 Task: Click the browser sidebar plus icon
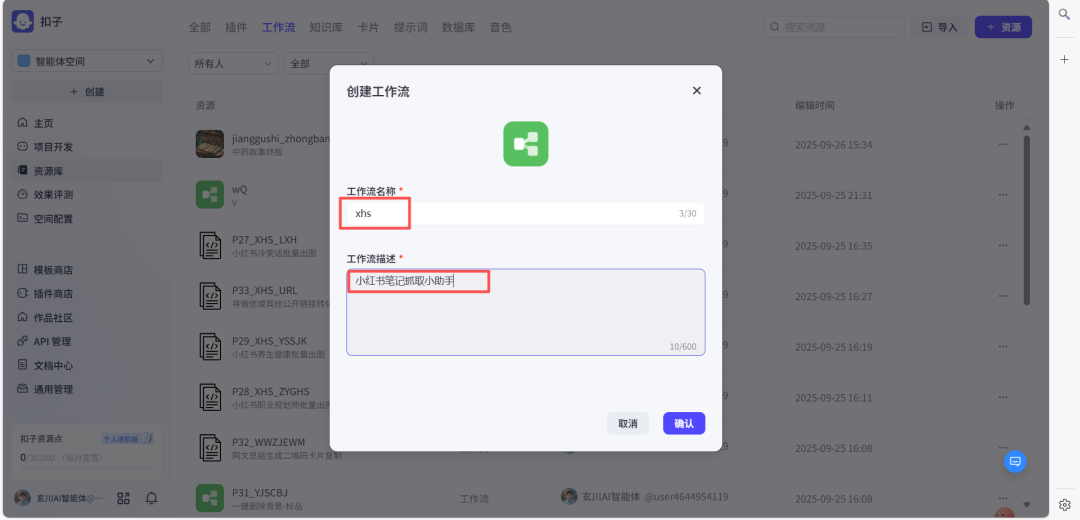[1064, 59]
